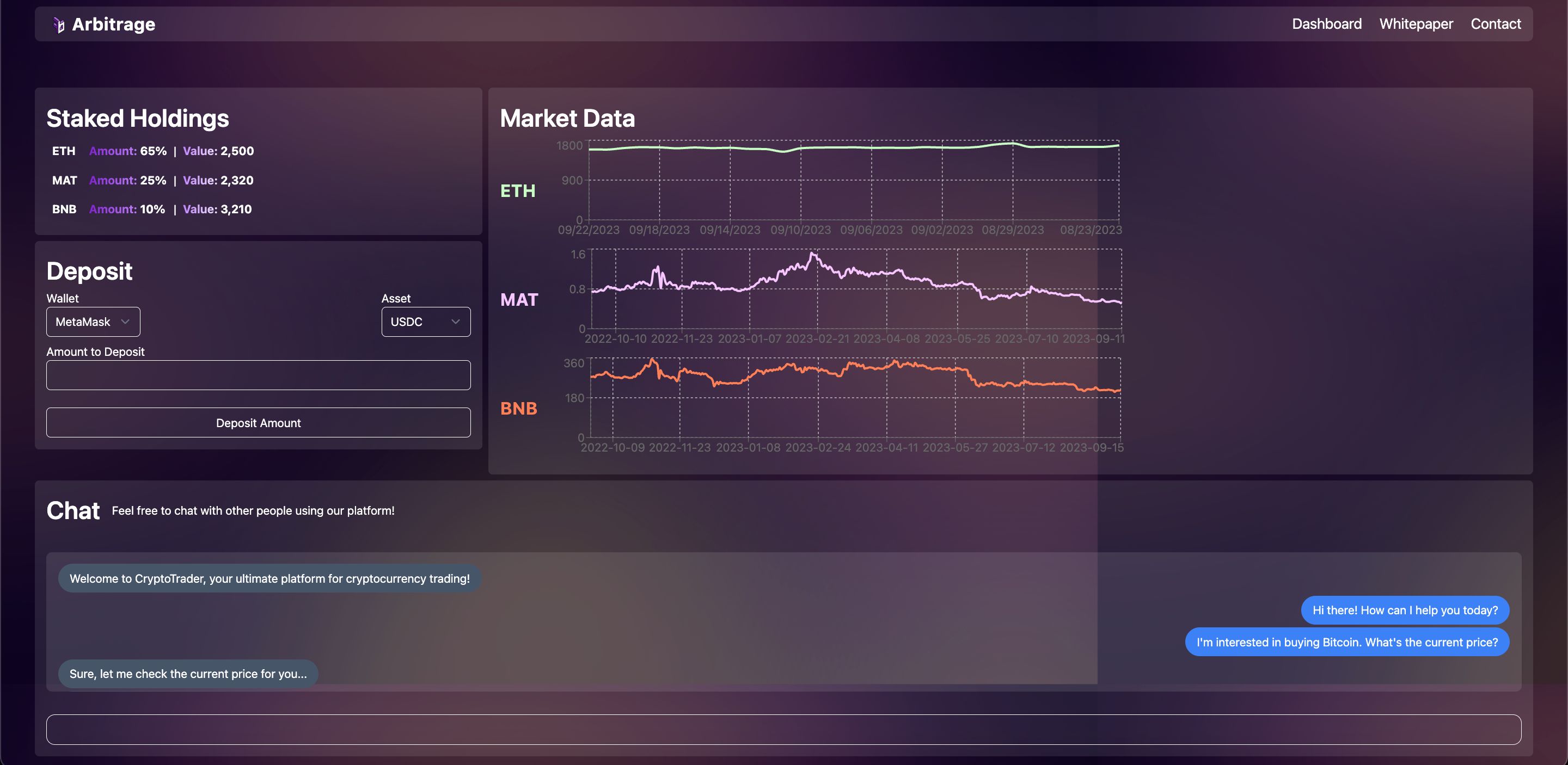The height and width of the screenshot is (765, 1568).
Task: Click the Amount to Deposit input field
Action: [x=258, y=374]
